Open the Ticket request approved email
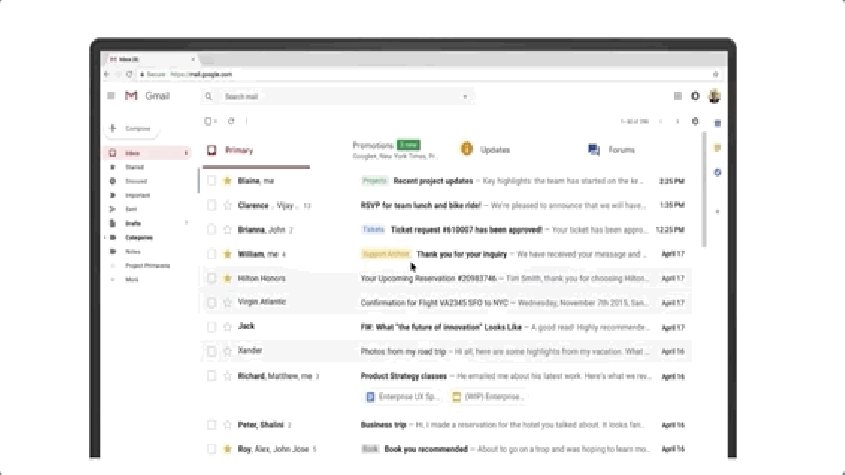The height and width of the screenshot is (475, 845). point(445,230)
